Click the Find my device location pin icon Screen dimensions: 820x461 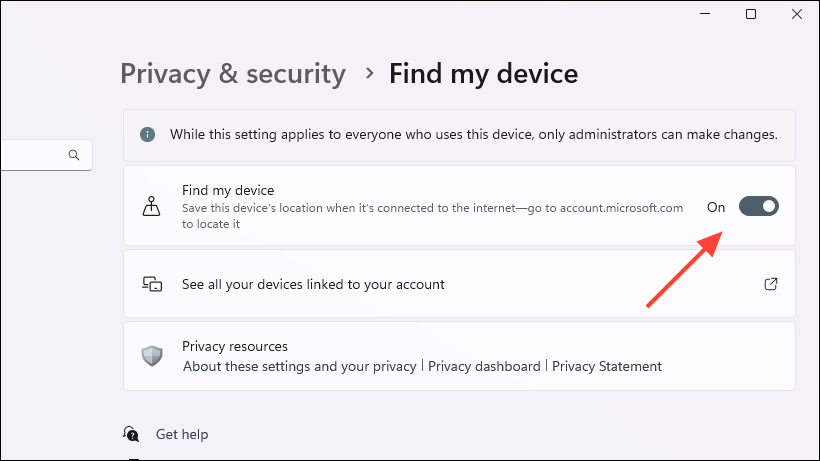(x=151, y=206)
